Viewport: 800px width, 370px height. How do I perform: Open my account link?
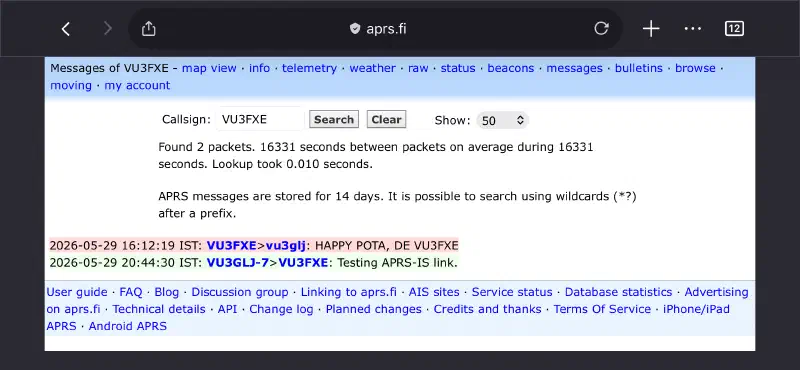point(137,85)
